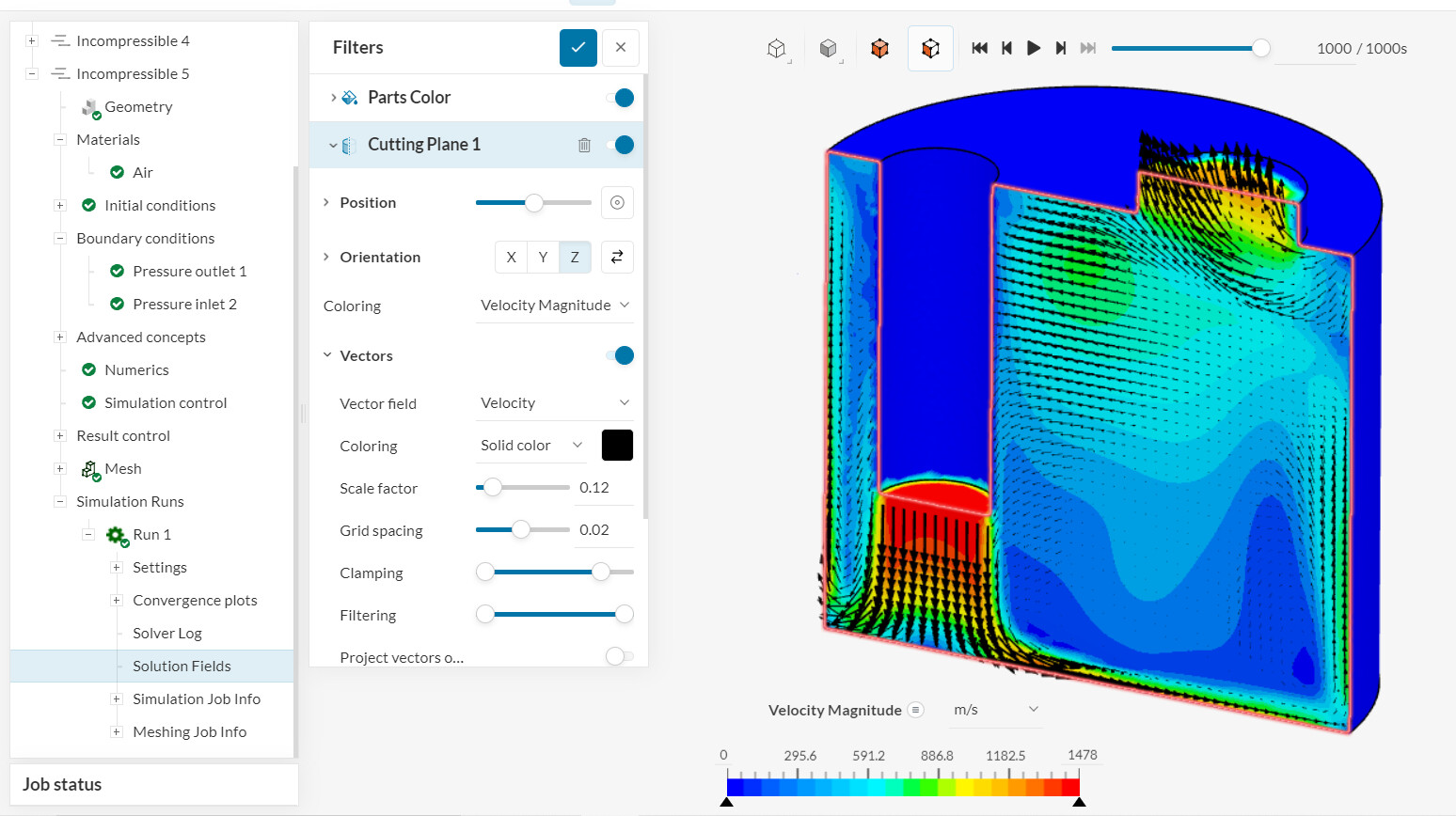The width and height of the screenshot is (1456, 816).
Task: Click the Parts Color paint bucket icon
Action: (x=350, y=98)
